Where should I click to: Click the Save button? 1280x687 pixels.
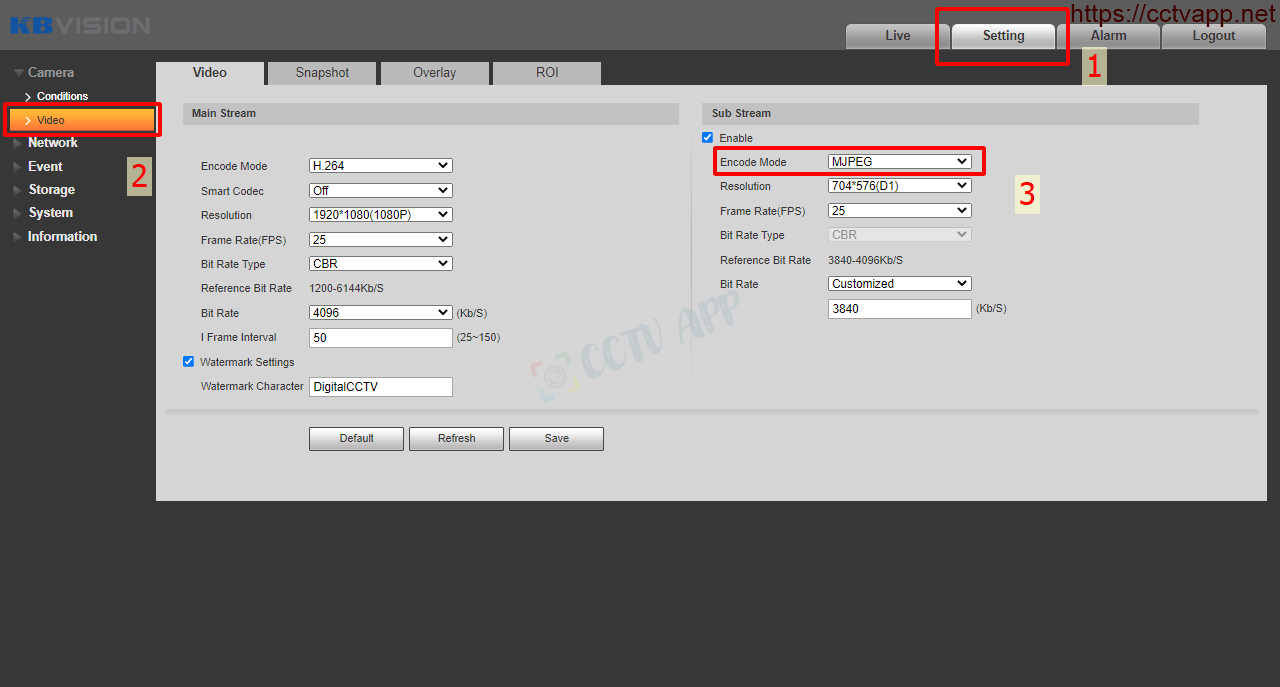click(556, 438)
